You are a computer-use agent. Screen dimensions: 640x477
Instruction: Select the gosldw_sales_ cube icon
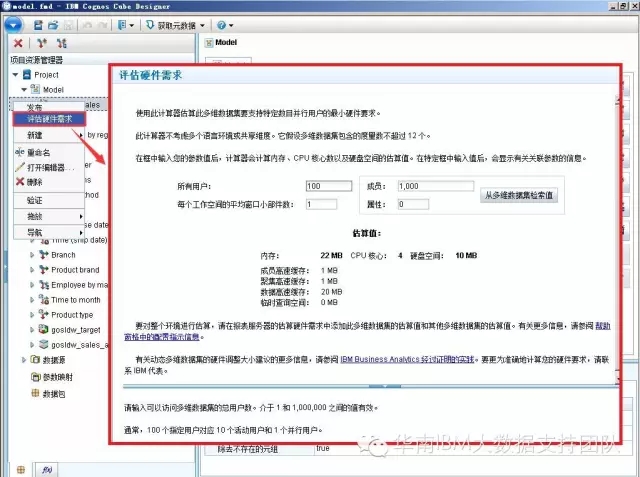[44, 344]
